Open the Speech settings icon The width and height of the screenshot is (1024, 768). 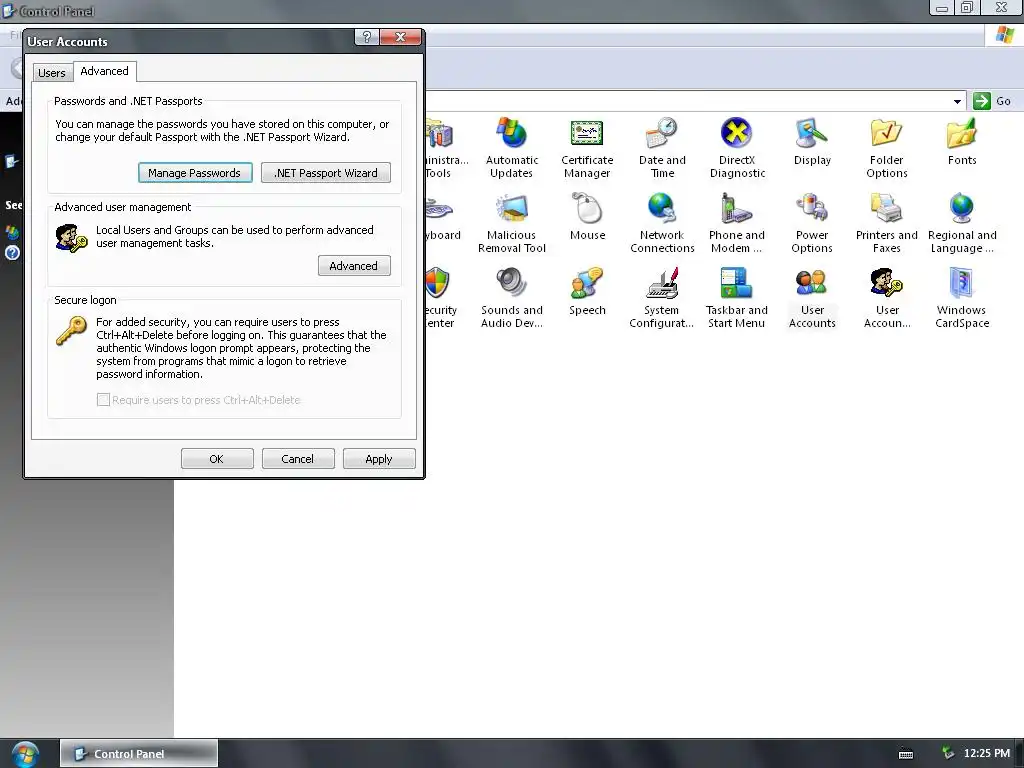click(x=586, y=291)
